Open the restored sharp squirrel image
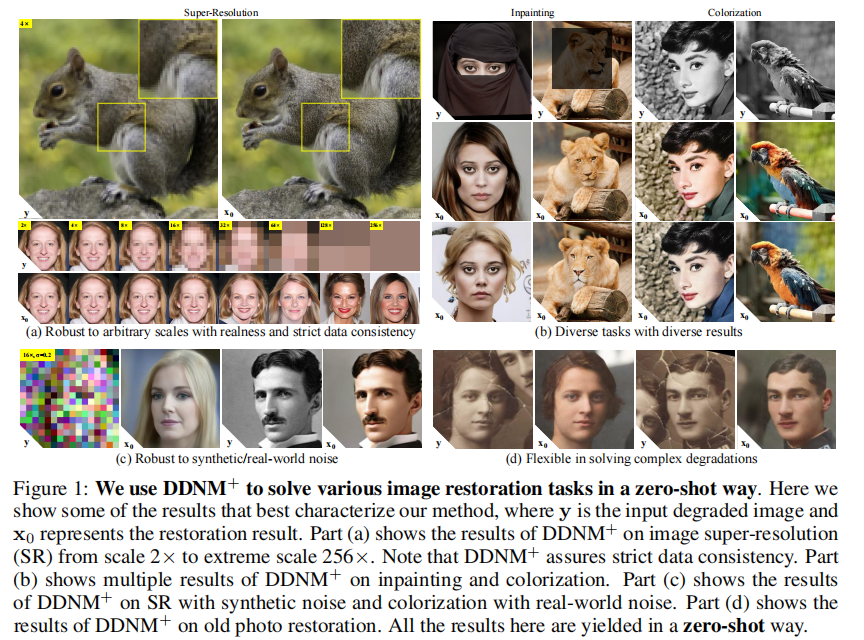864x640 pixels. [x=321, y=119]
